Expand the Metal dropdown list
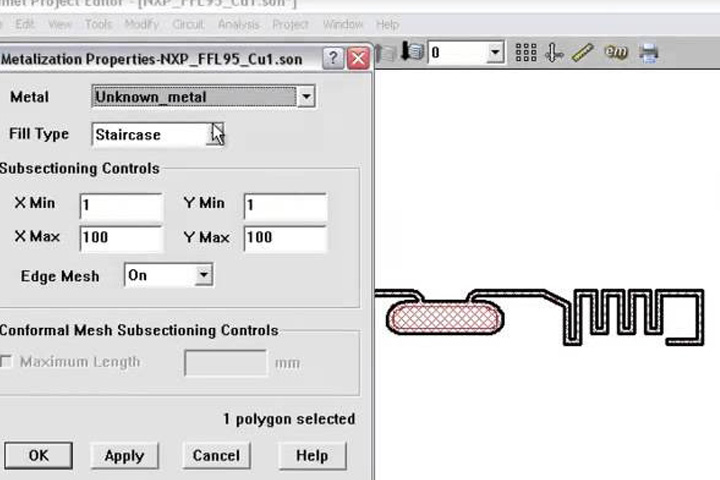 (306, 96)
